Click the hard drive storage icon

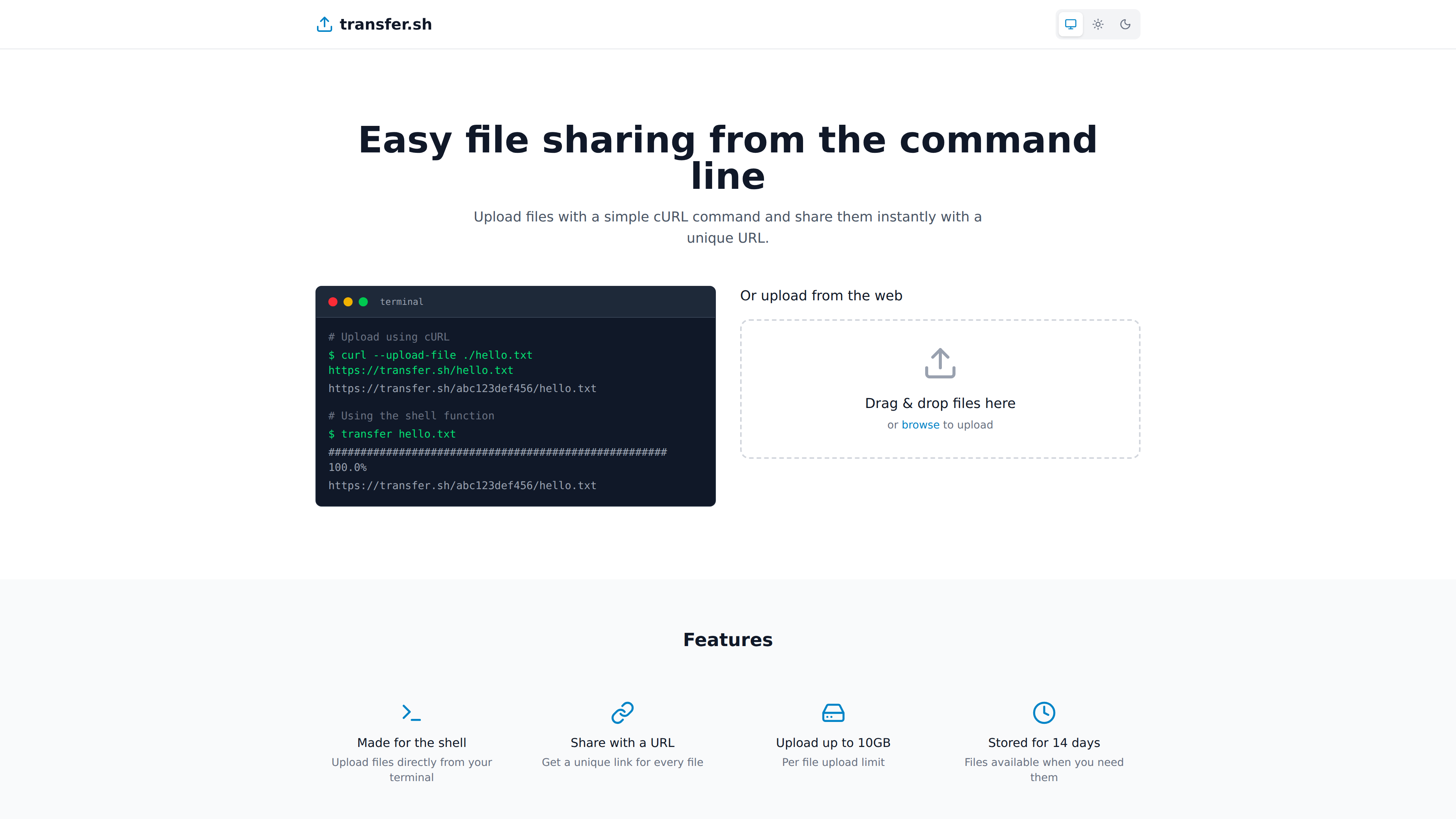833,712
